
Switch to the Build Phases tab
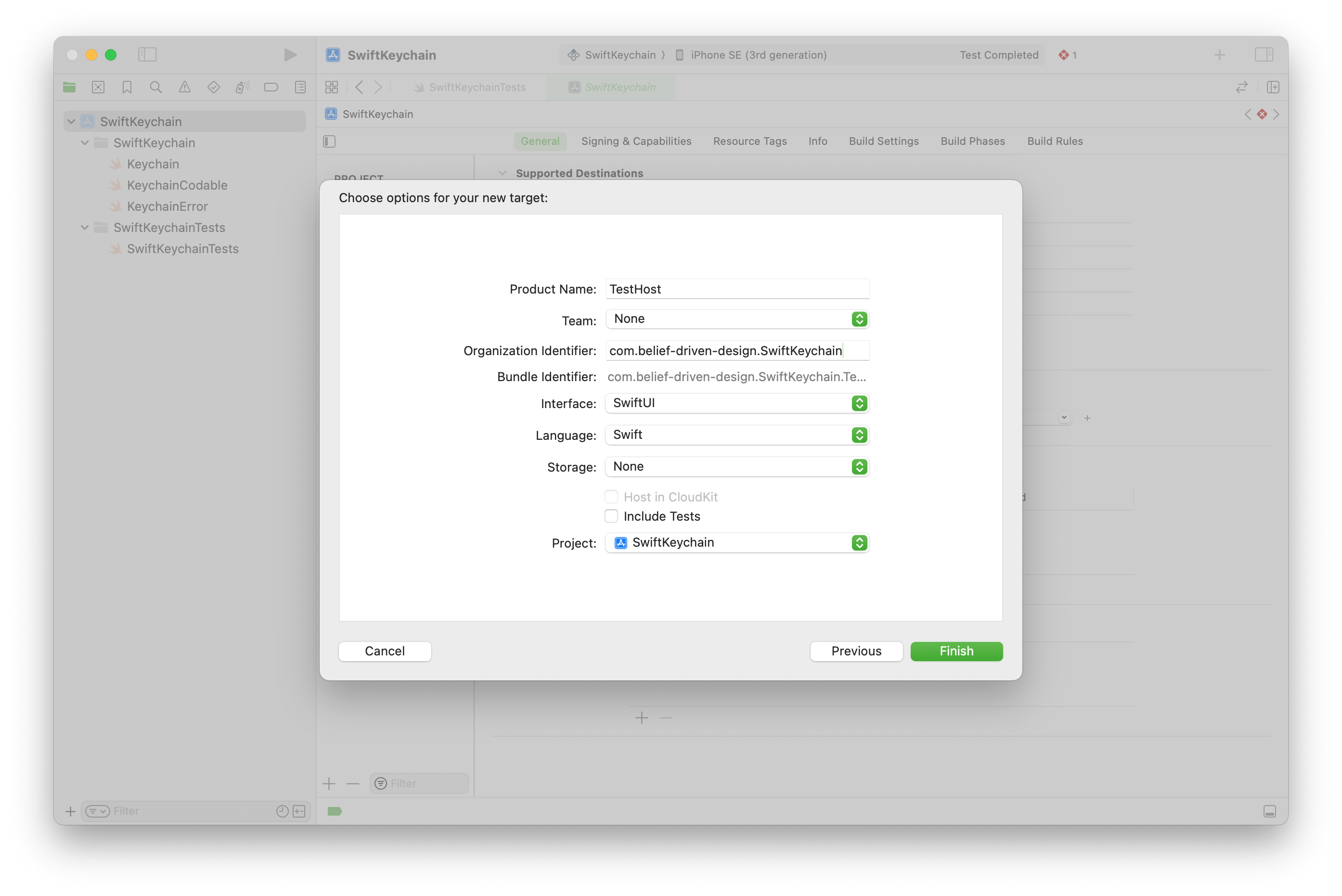tap(973, 141)
